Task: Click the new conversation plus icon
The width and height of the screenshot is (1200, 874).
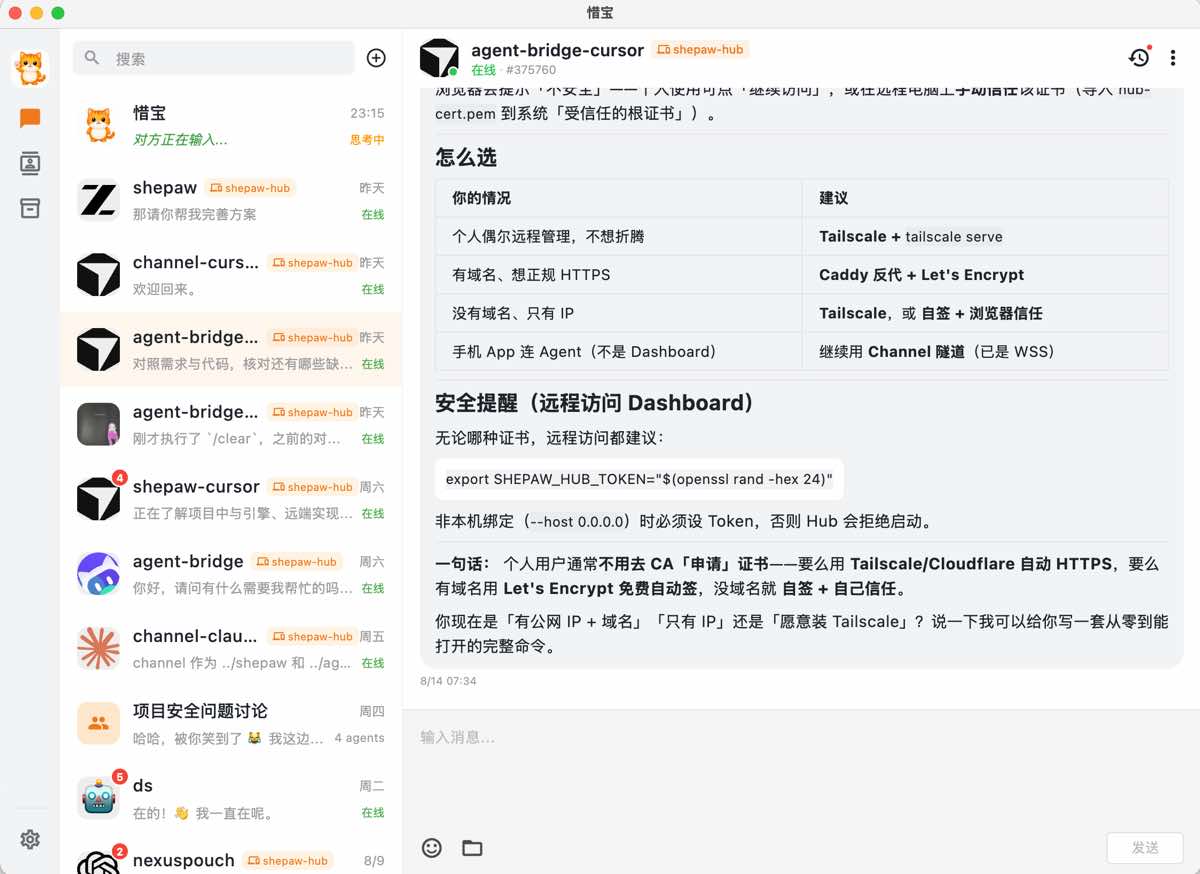Action: pyautogui.click(x=376, y=58)
